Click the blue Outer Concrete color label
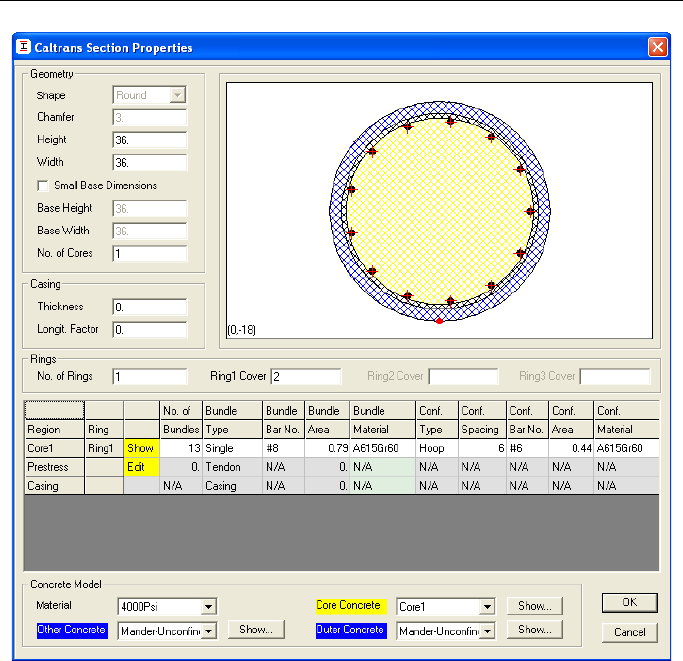The height and width of the screenshot is (661, 683). [350, 630]
